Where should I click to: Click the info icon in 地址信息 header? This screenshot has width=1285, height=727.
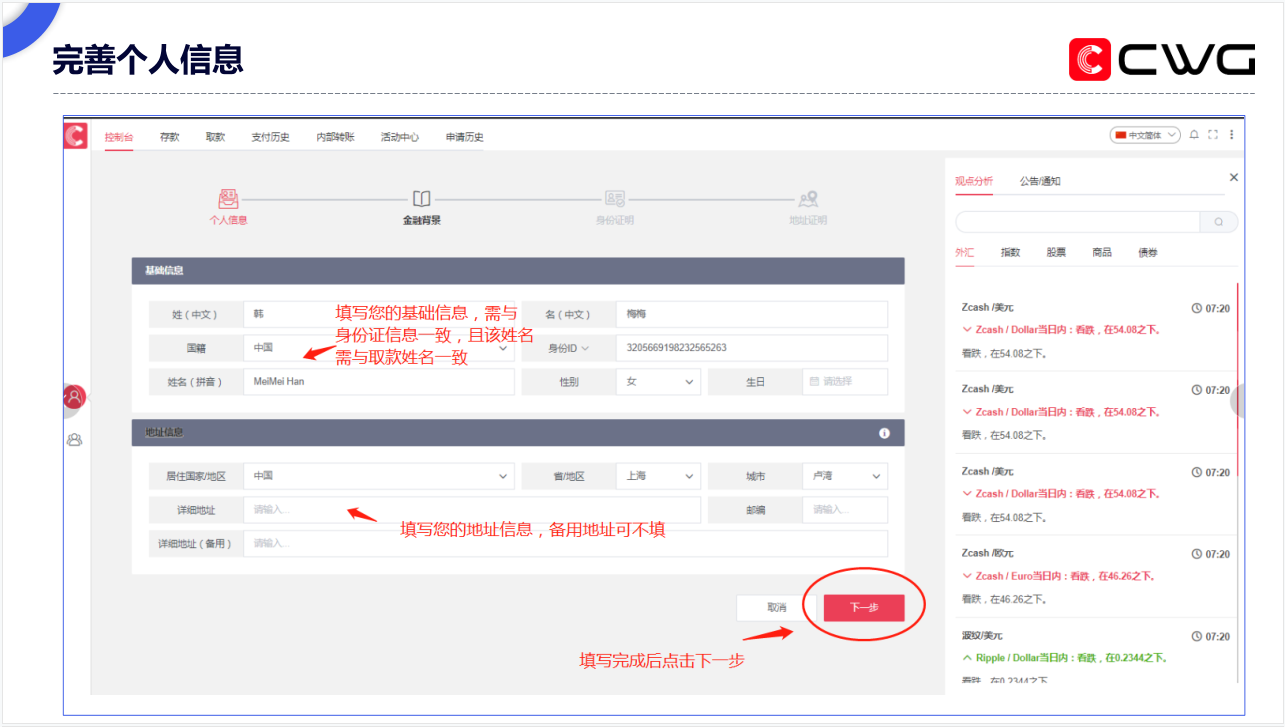tap(884, 433)
